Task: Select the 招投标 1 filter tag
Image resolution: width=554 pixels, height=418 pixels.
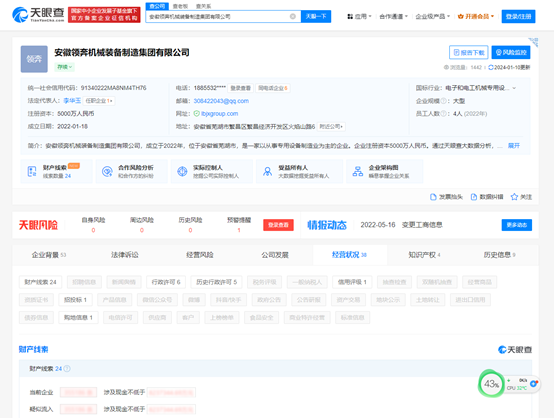Action: (75, 300)
